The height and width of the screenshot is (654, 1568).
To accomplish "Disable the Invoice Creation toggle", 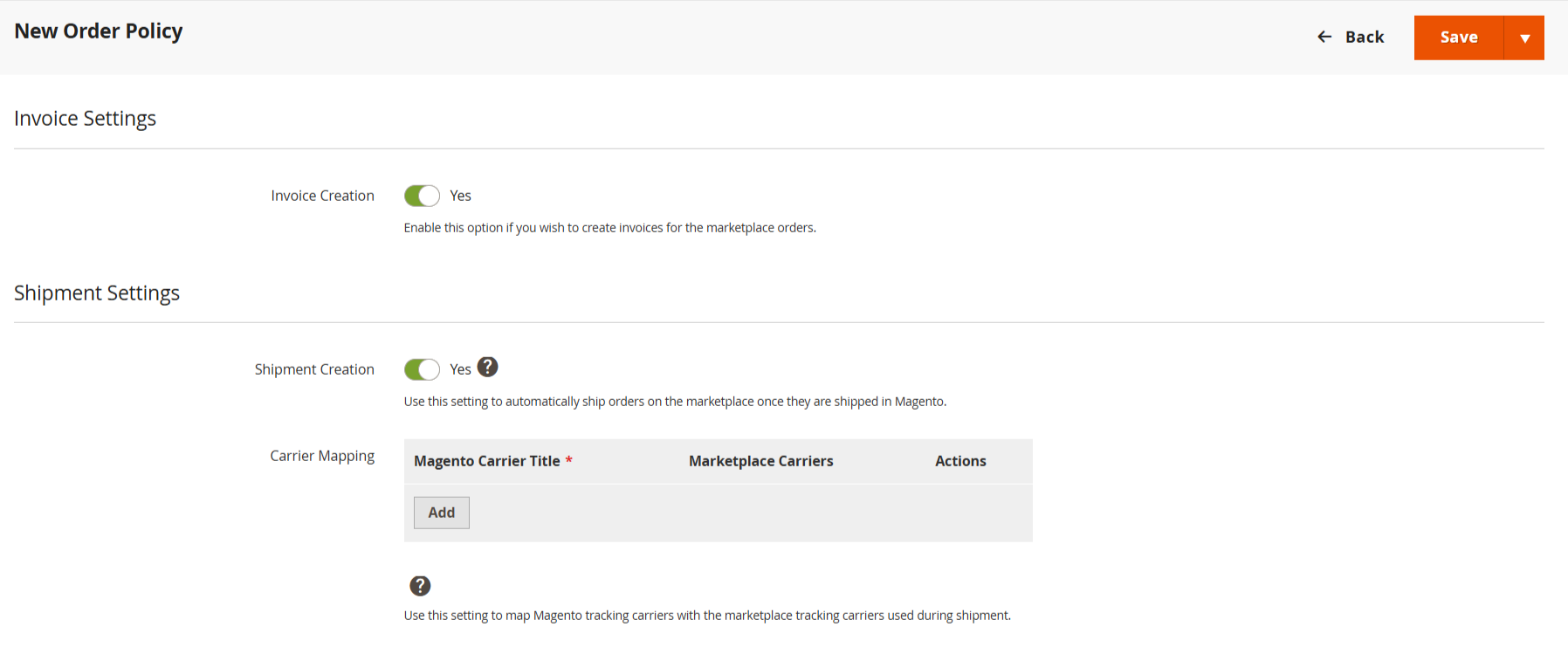I will click(x=422, y=196).
